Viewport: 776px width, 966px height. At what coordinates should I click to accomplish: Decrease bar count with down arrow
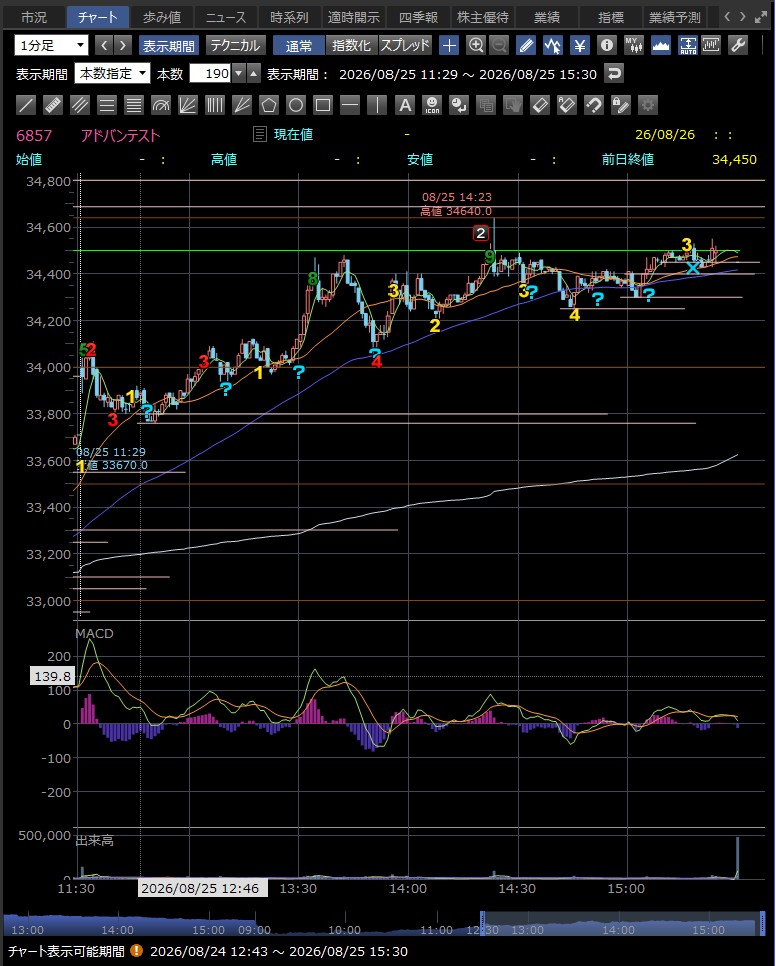pyautogui.click(x=239, y=74)
